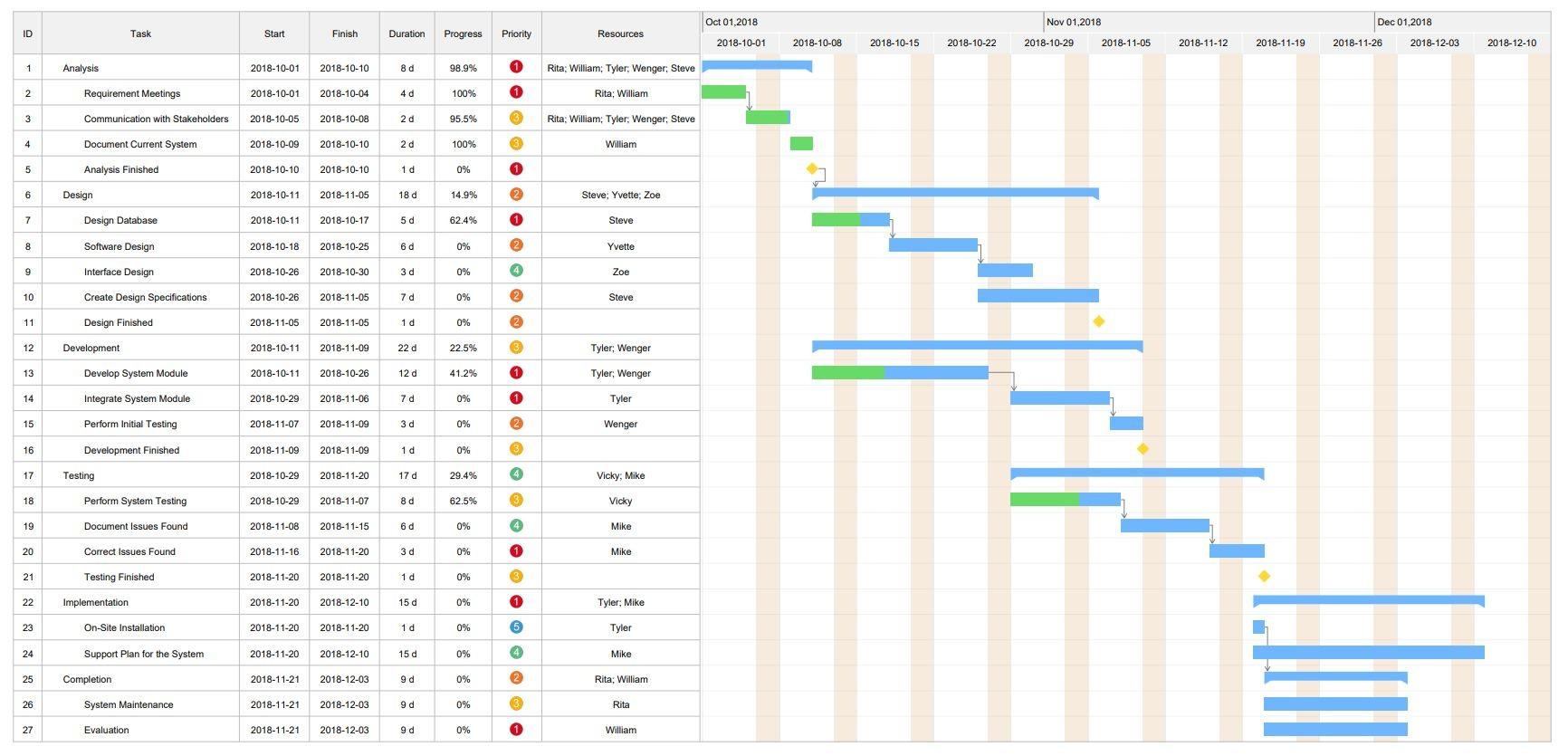Image resolution: width=1568 pixels, height=756 pixels.
Task: Click priority icon of Create Design Specifications
Action: (x=516, y=296)
